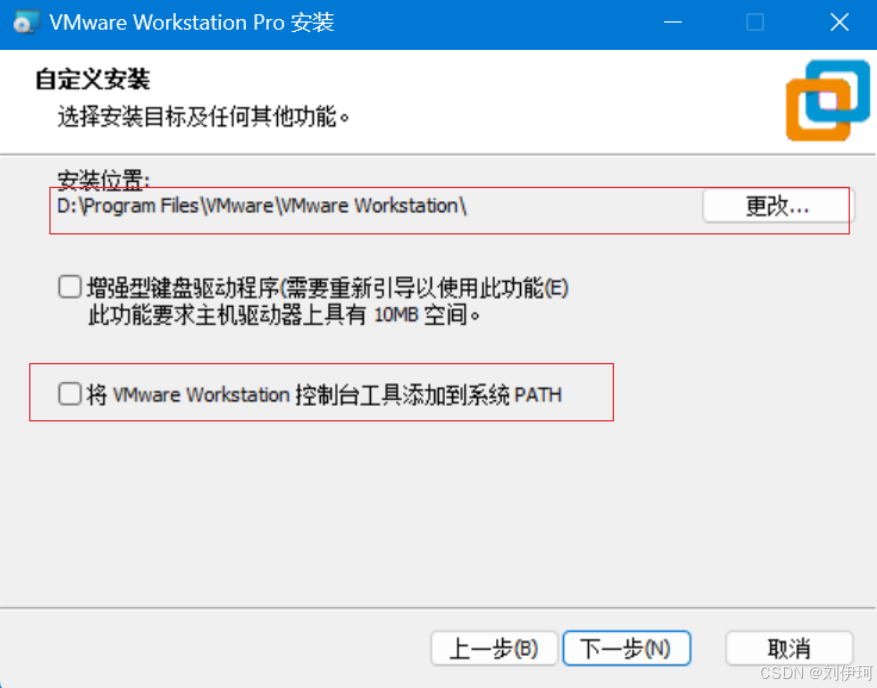Click the 10MB space requirement note
877x688 pixels.
284,315
